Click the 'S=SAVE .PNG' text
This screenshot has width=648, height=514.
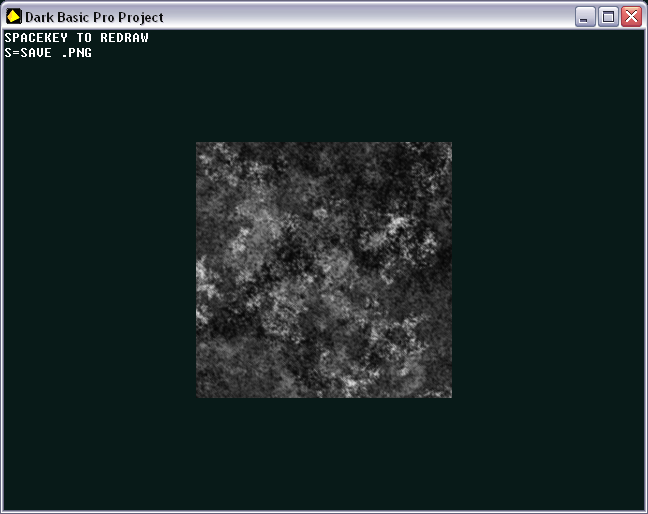pyautogui.click(x=48, y=53)
